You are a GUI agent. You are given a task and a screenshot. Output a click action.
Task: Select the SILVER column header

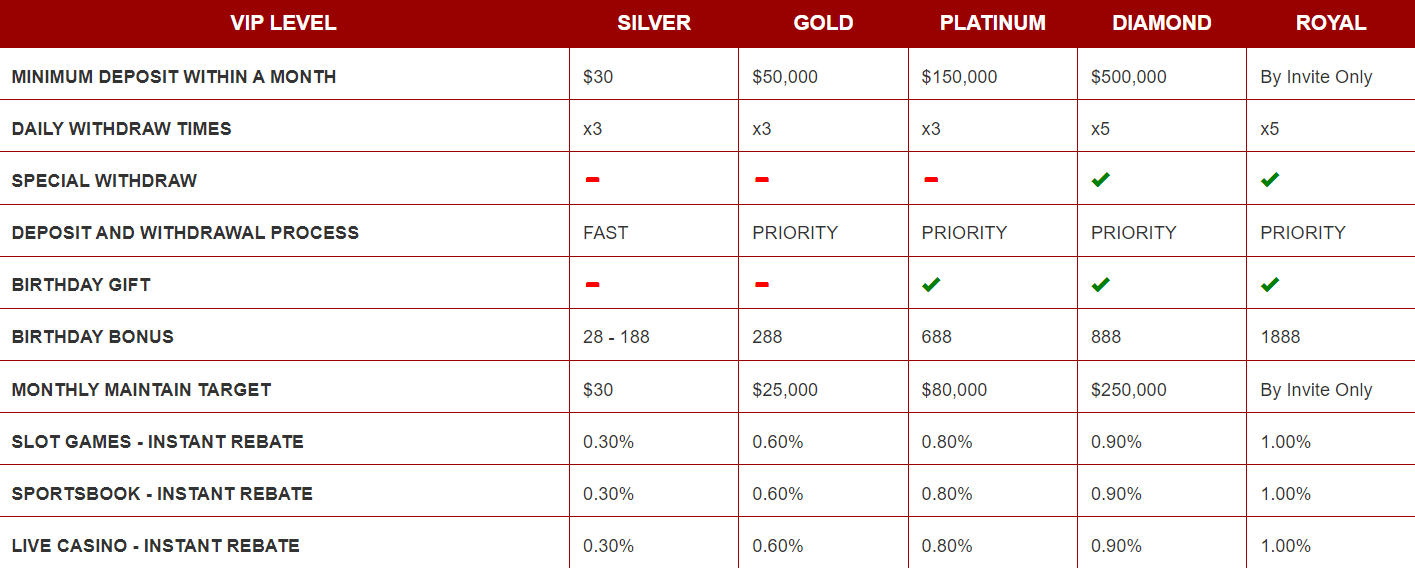click(654, 23)
